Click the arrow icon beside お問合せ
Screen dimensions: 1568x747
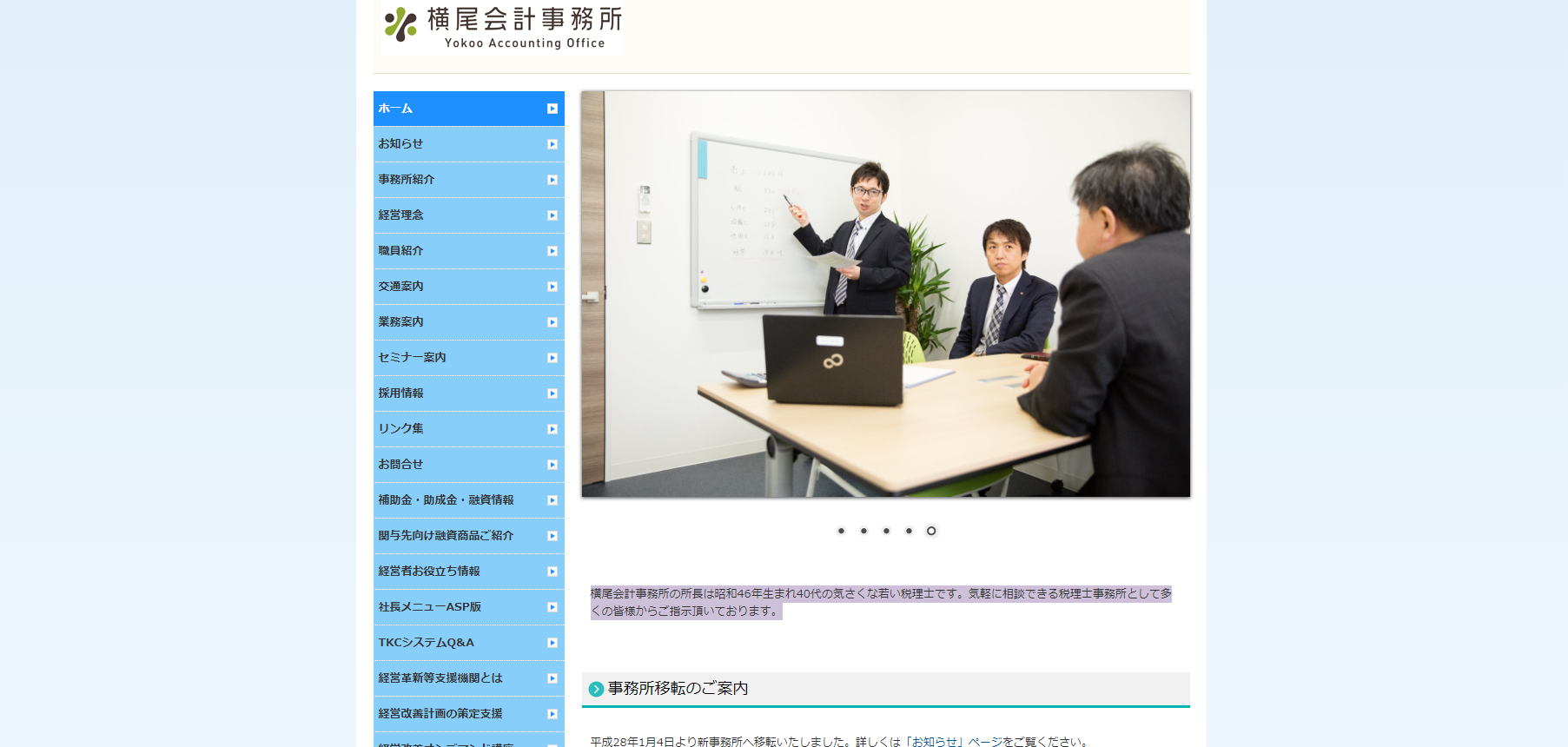tap(552, 465)
